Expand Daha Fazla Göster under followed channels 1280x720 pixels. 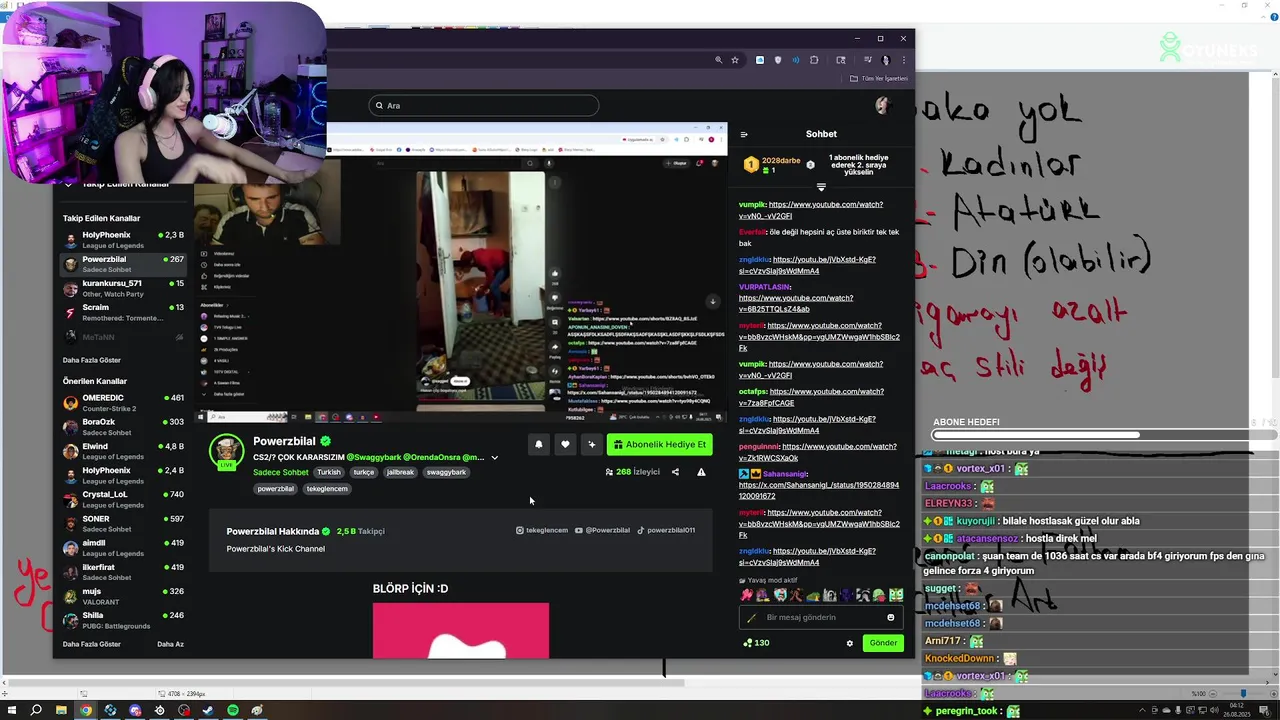[92, 360]
